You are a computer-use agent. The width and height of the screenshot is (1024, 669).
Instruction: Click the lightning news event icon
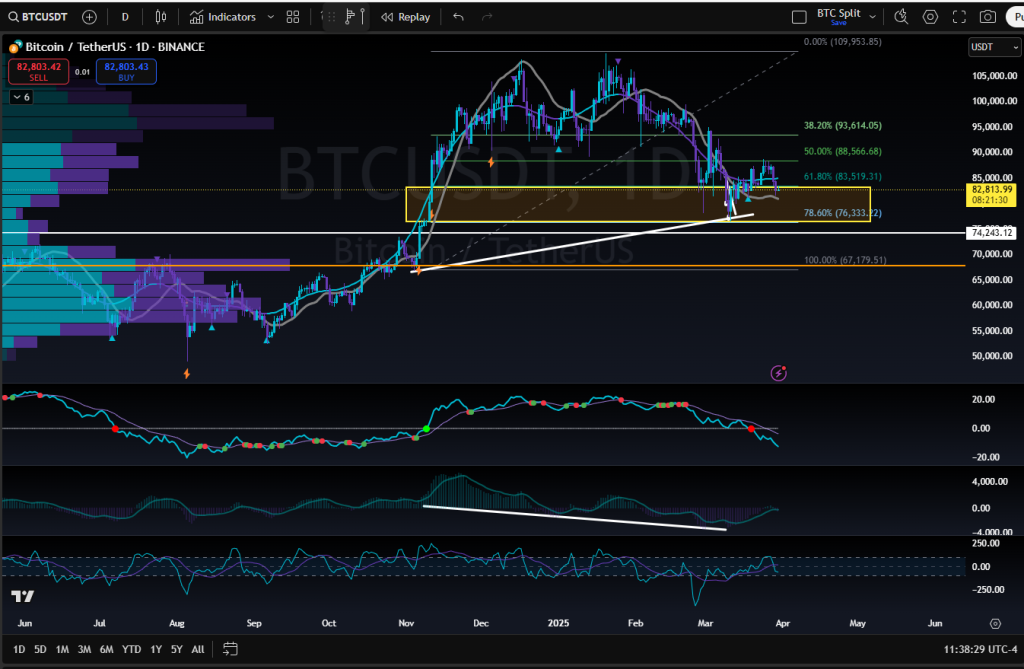tap(778, 373)
